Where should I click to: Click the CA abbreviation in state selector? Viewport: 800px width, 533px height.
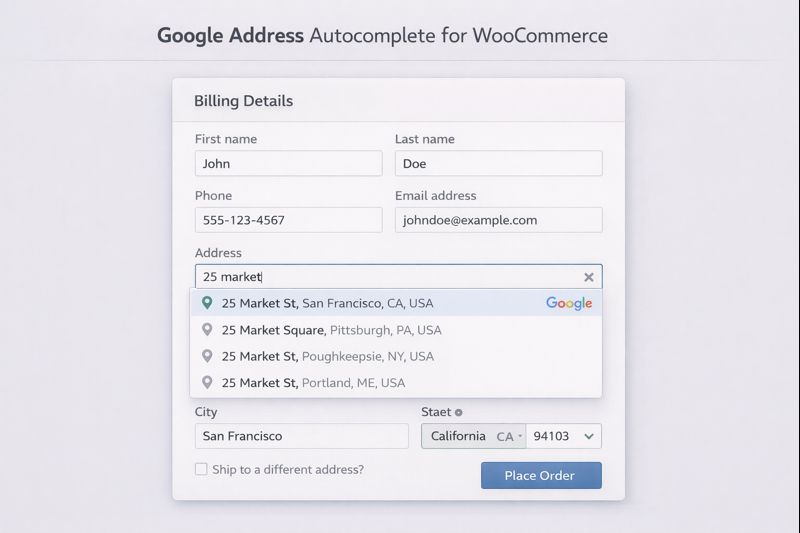click(505, 437)
